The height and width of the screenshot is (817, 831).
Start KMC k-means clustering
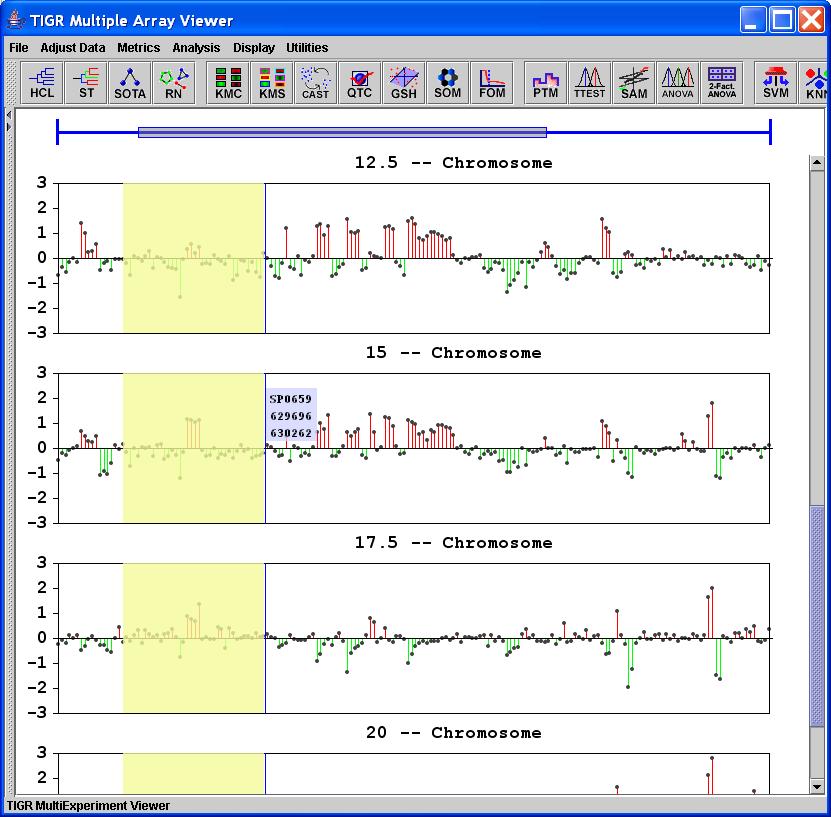pyautogui.click(x=229, y=83)
